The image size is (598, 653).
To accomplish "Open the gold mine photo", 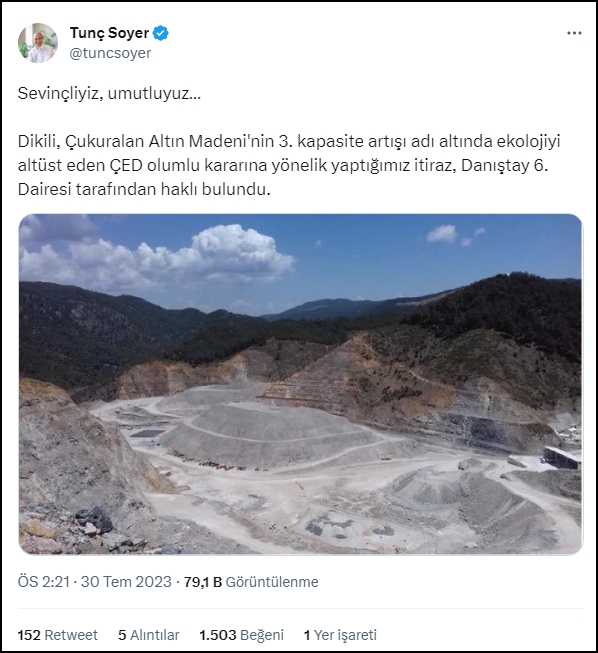I will pos(300,384).
